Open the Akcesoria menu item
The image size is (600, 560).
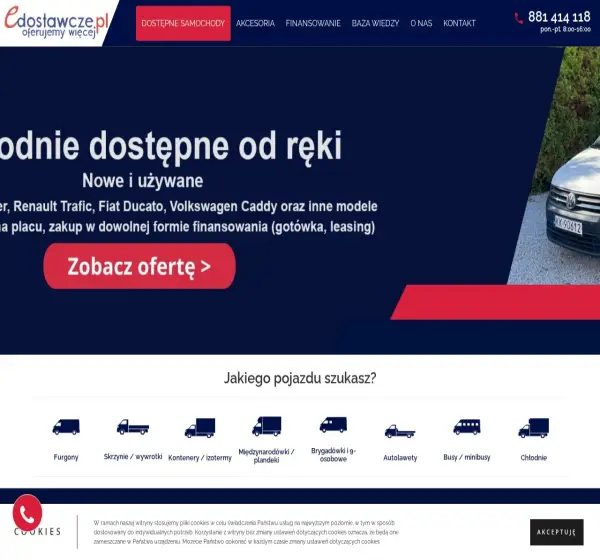click(x=255, y=23)
